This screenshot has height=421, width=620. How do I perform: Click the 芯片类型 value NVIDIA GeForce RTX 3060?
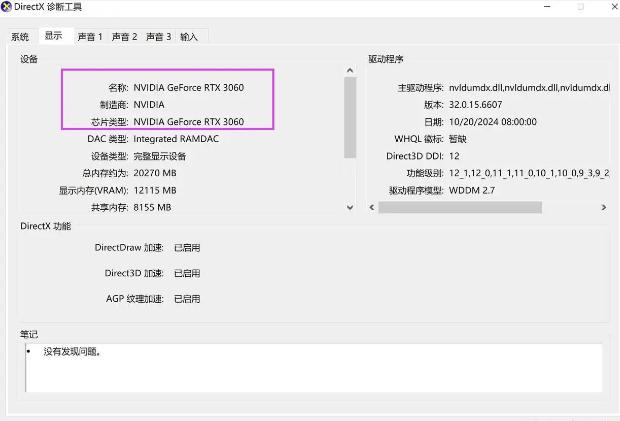pyautogui.click(x=189, y=122)
